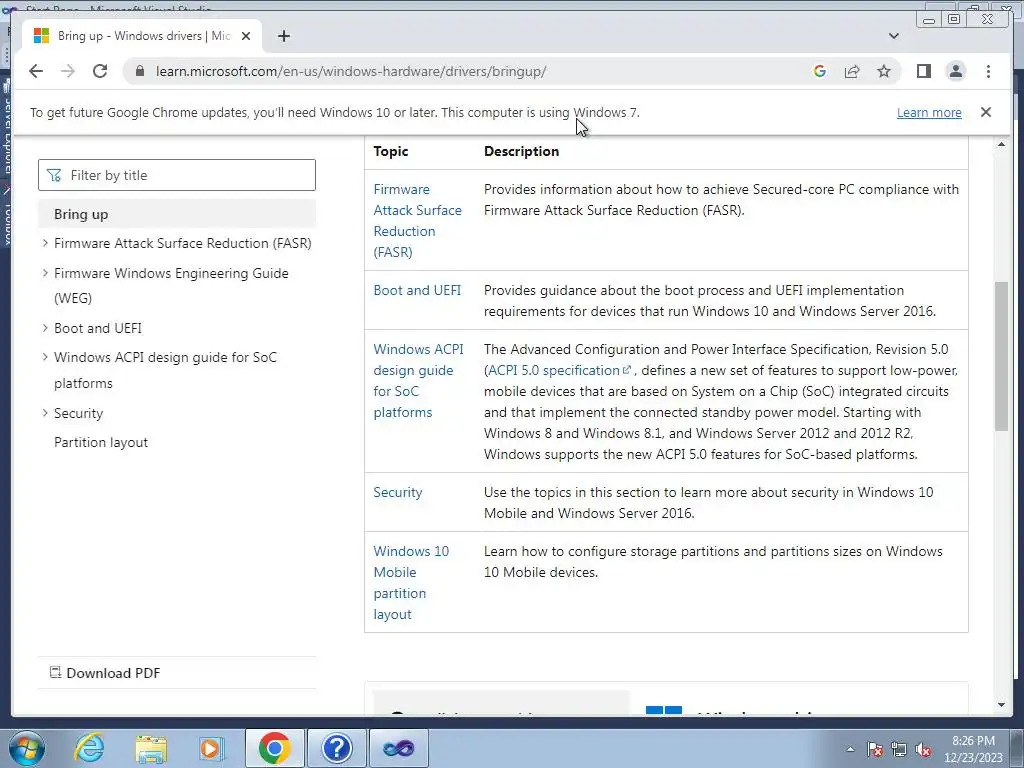
Task: Open Security sidebar entry
Action: pyautogui.click(x=78, y=413)
